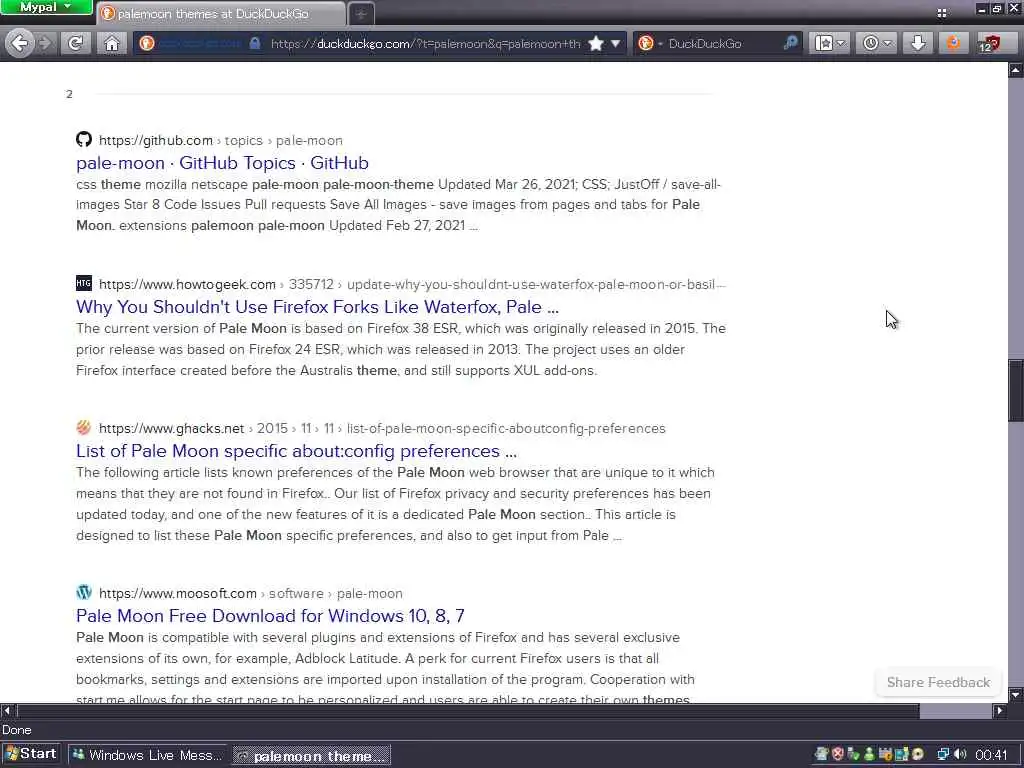
Task: Click the github.com result URL
Action: [221, 140]
